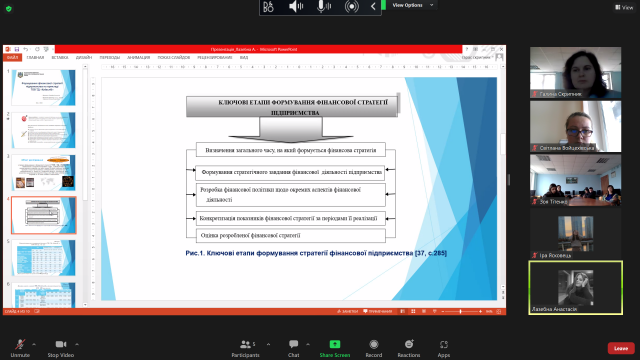Open the Zoom View layout button

pyautogui.click(x=624, y=7)
